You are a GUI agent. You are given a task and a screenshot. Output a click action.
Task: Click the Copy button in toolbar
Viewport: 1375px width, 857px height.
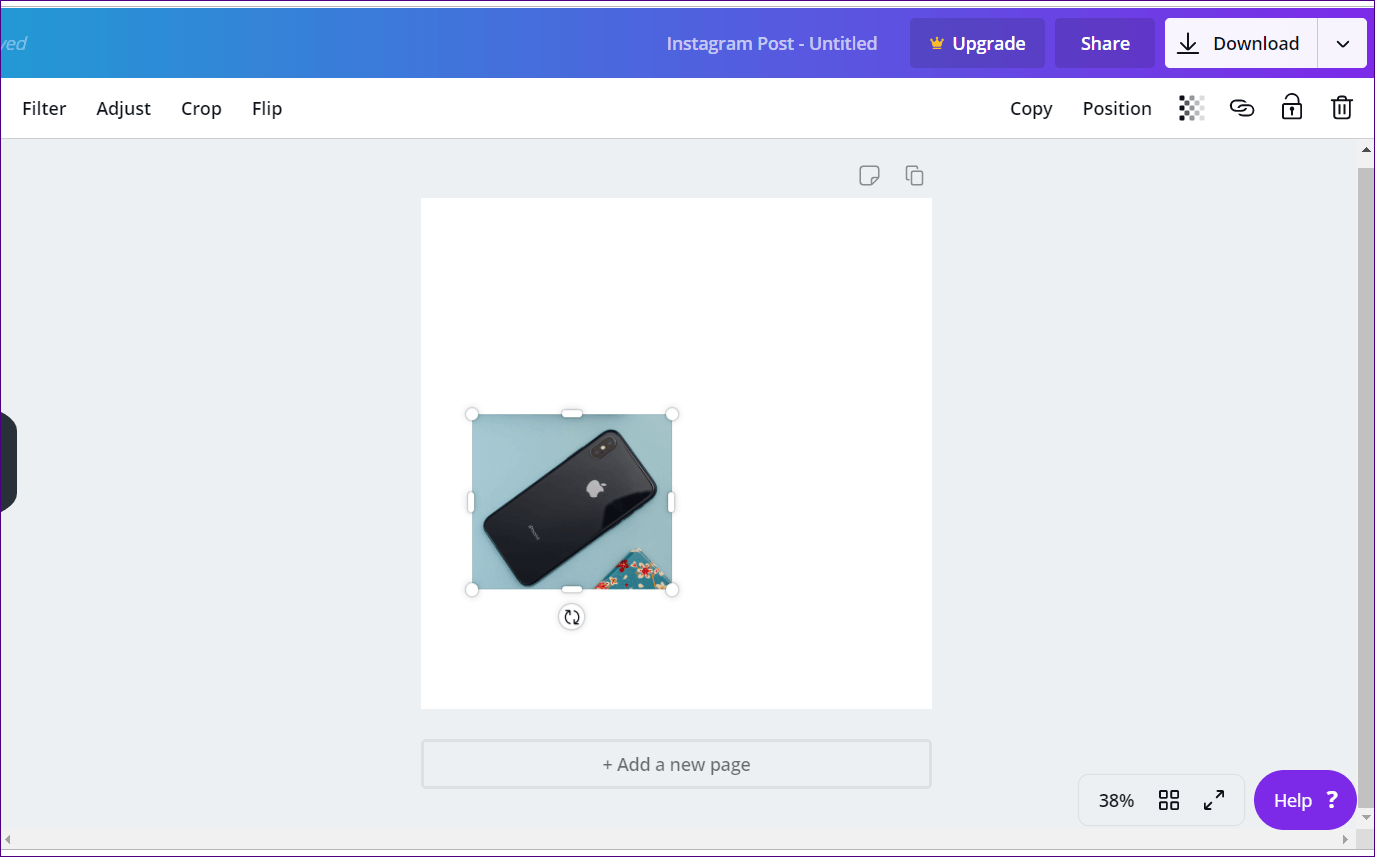click(x=1031, y=108)
